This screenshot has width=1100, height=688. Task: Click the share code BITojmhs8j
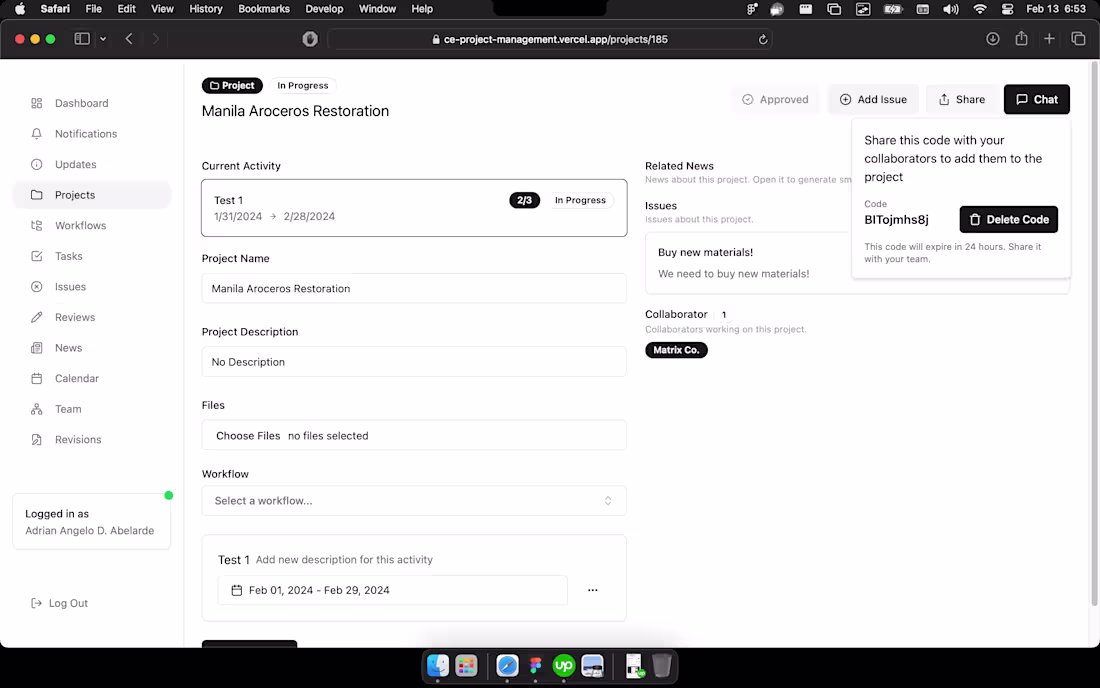point(896,220)
